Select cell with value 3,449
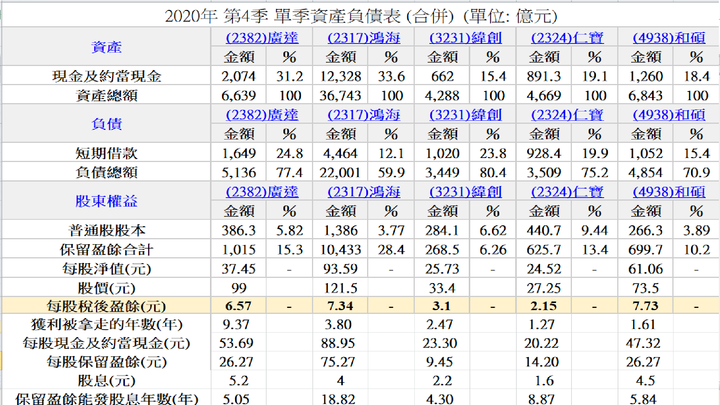 pyautogui.click(x=442, y=173)
